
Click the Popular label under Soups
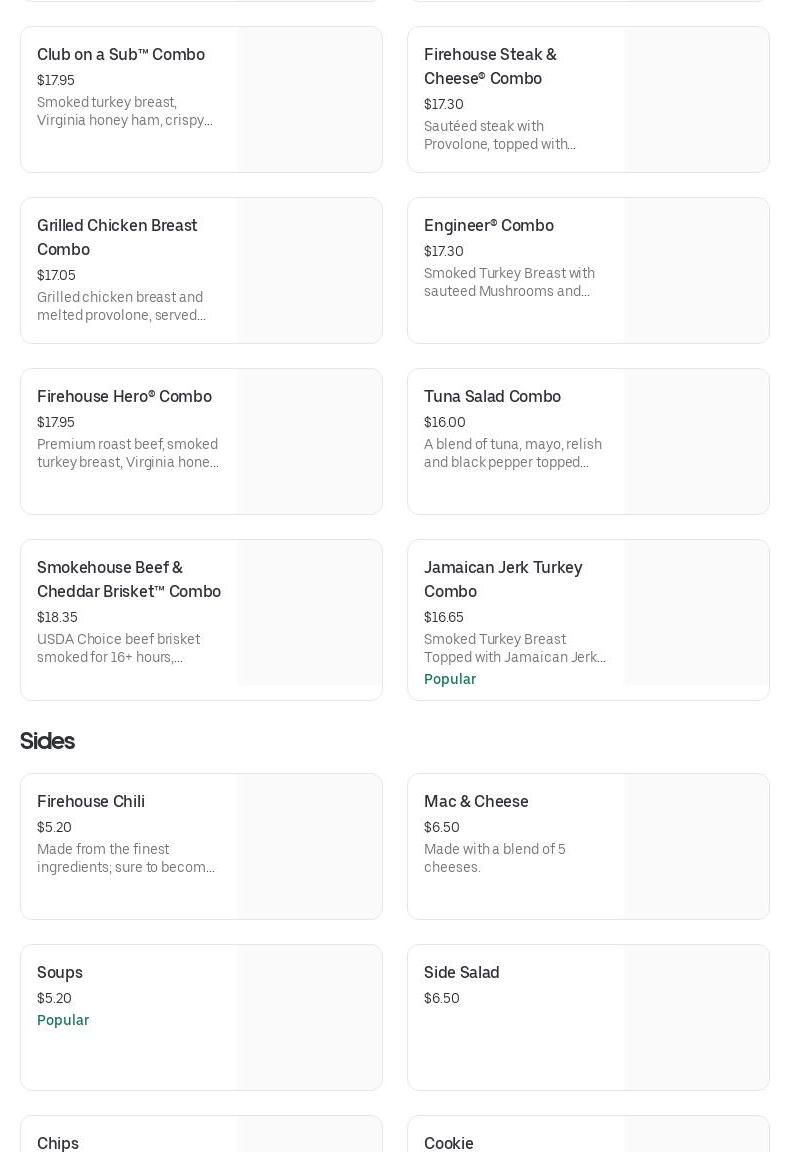point(63,1020)
